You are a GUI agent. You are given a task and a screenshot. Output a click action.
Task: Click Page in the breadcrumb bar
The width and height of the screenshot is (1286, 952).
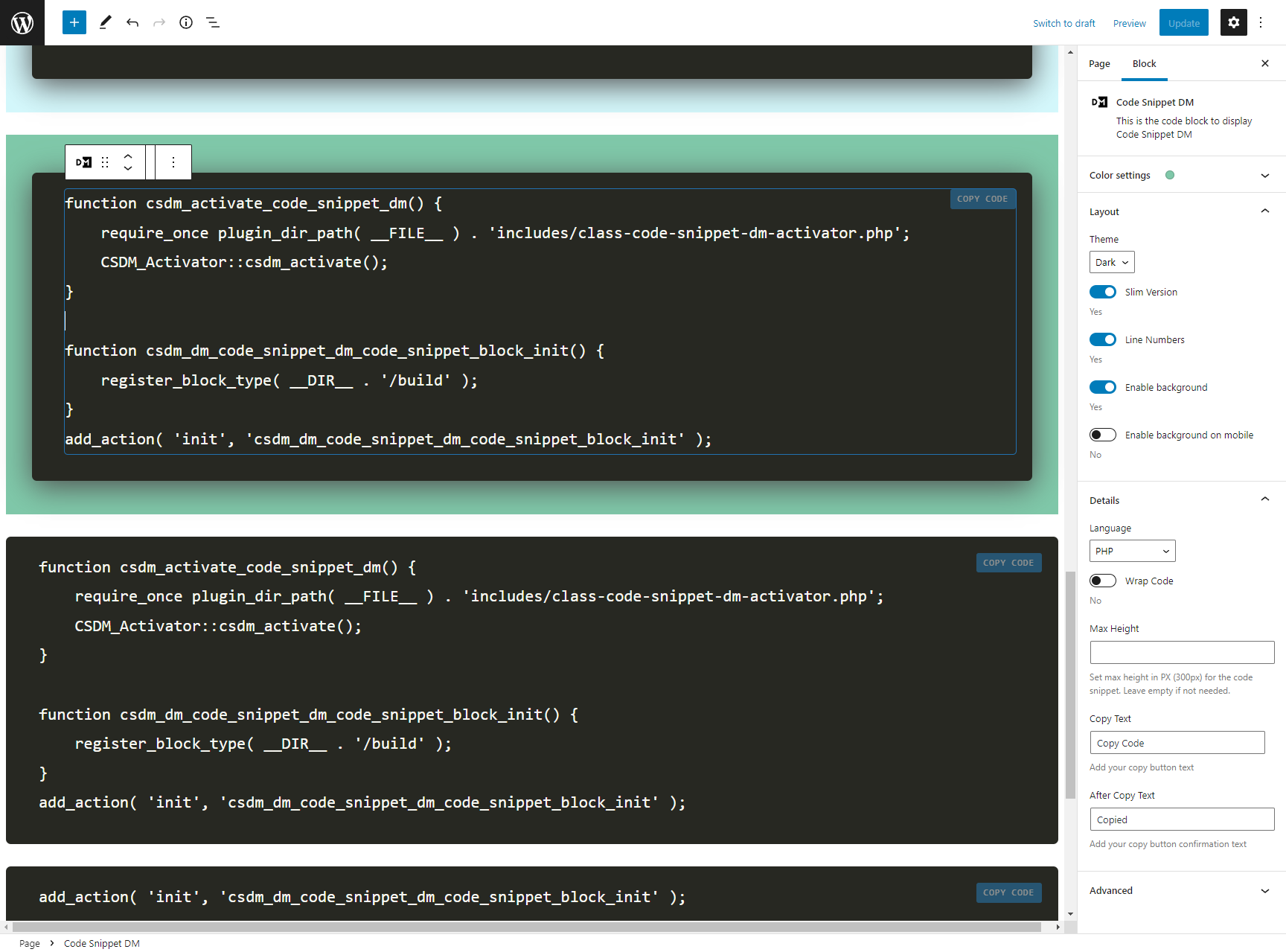30,943
